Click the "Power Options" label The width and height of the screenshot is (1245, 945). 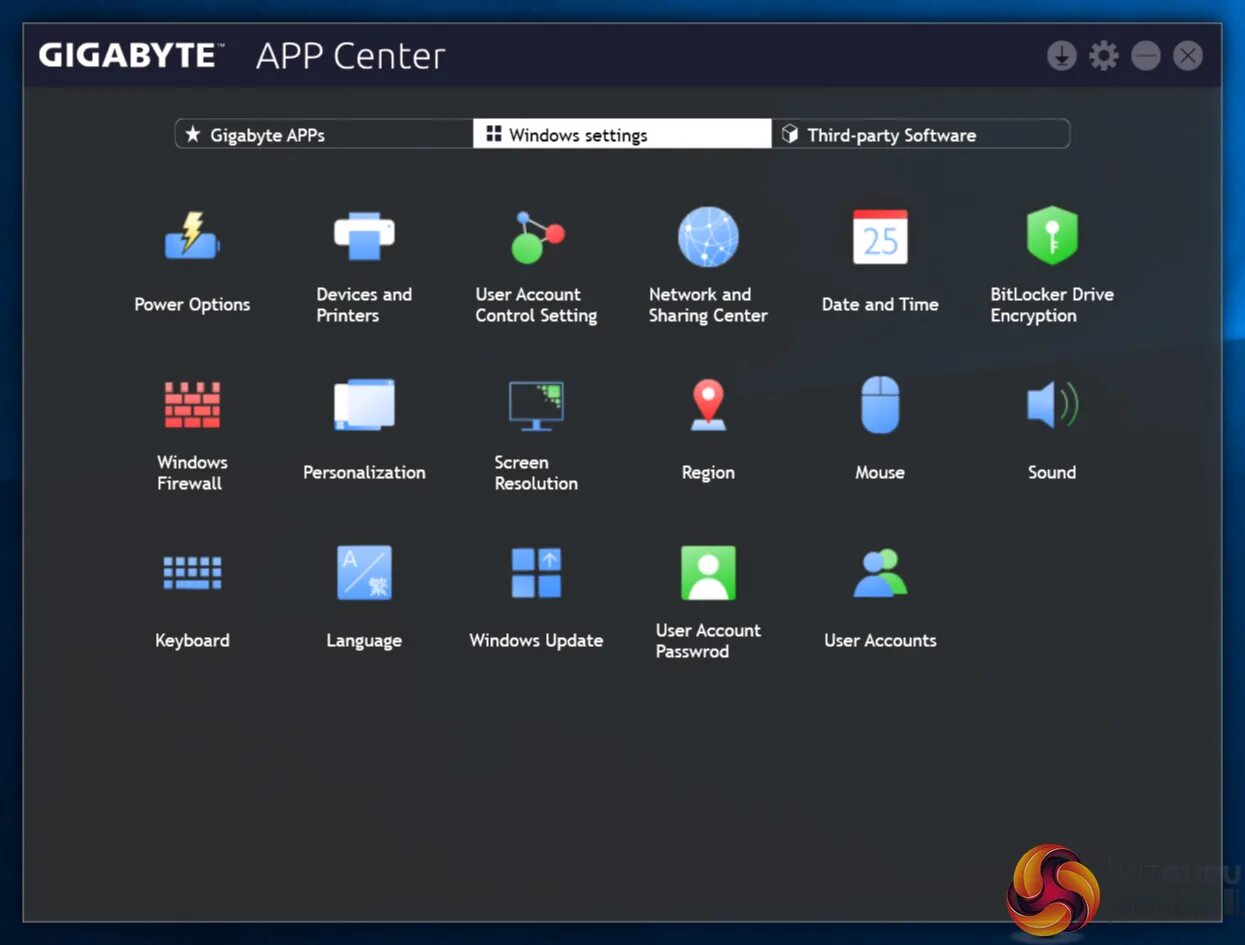[x=192, y=305]
